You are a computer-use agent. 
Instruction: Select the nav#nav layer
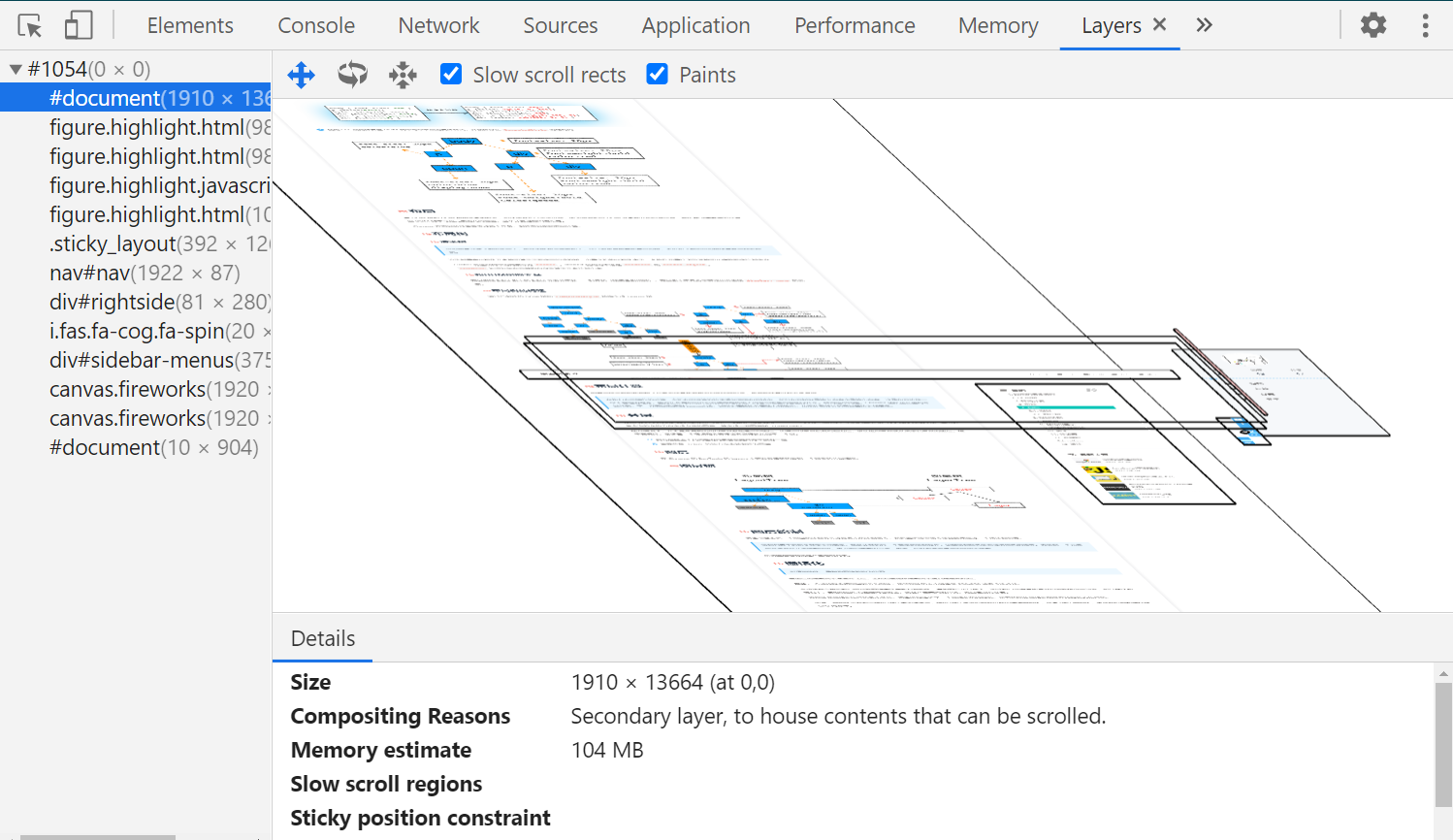click(145, 273)
